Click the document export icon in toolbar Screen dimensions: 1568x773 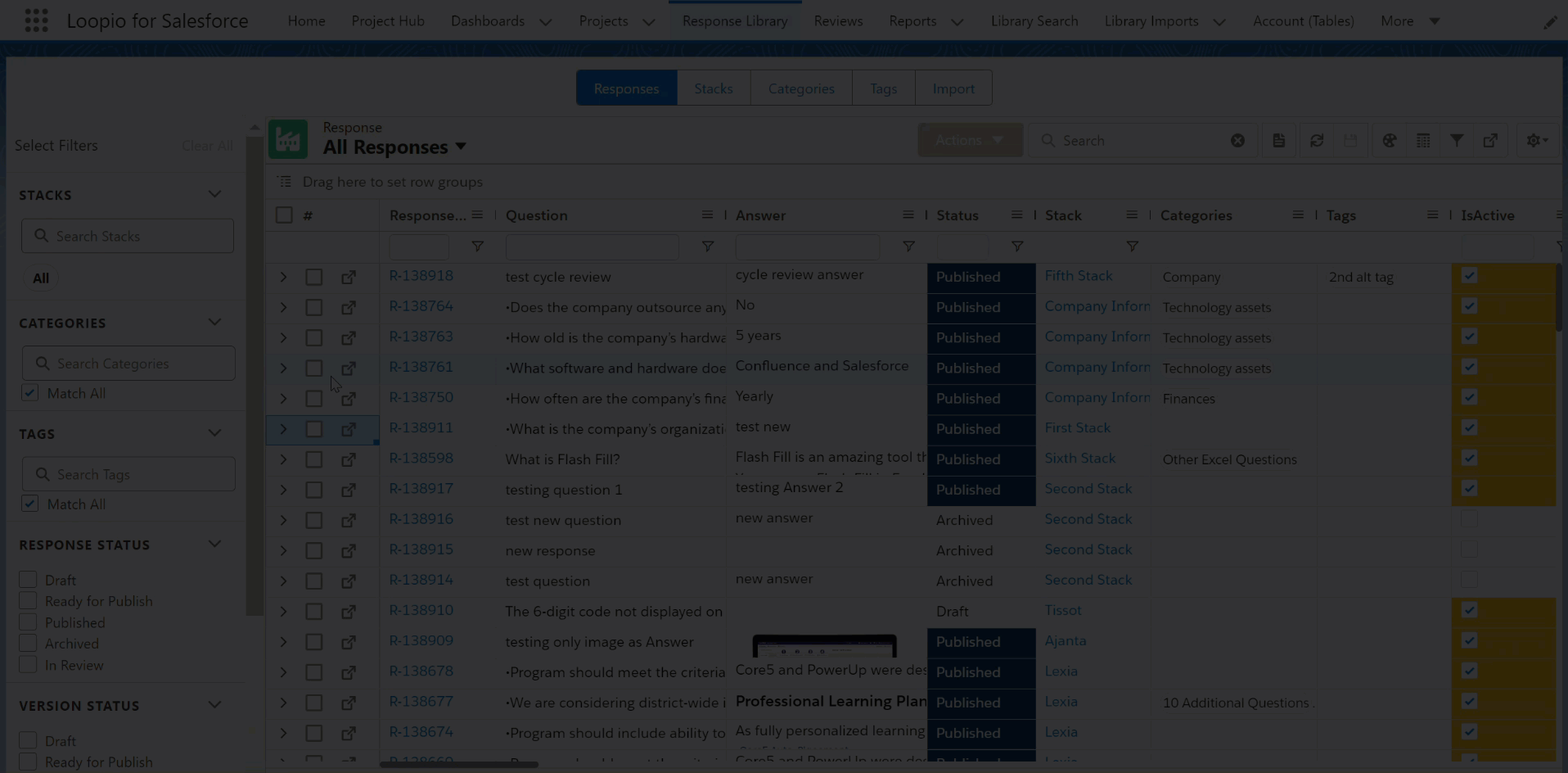pyautogui.click(x=1279, y=141)
